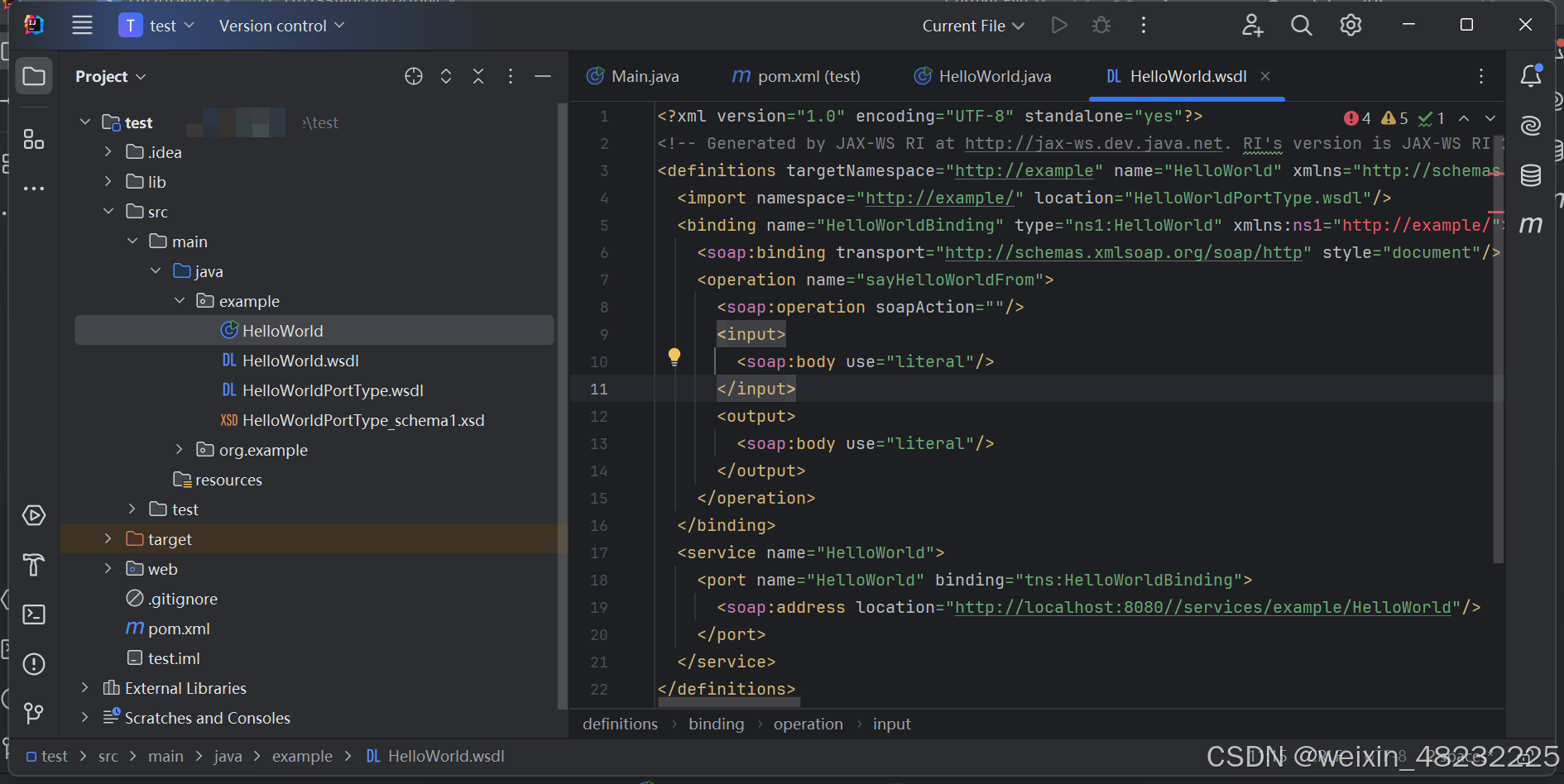1564x784 pixels.
Task: Select opened file target icon in Project panel
Action: point(414,76)
